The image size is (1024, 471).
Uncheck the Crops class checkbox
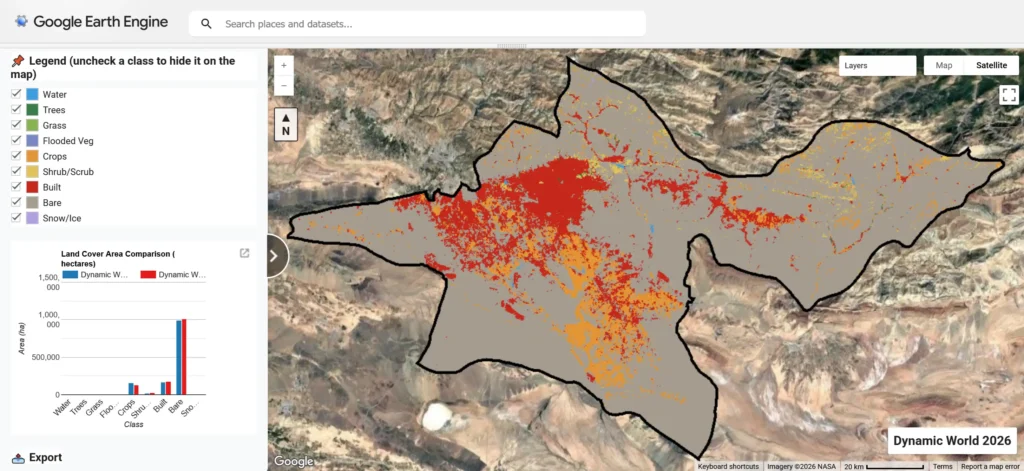coord(16,156)
